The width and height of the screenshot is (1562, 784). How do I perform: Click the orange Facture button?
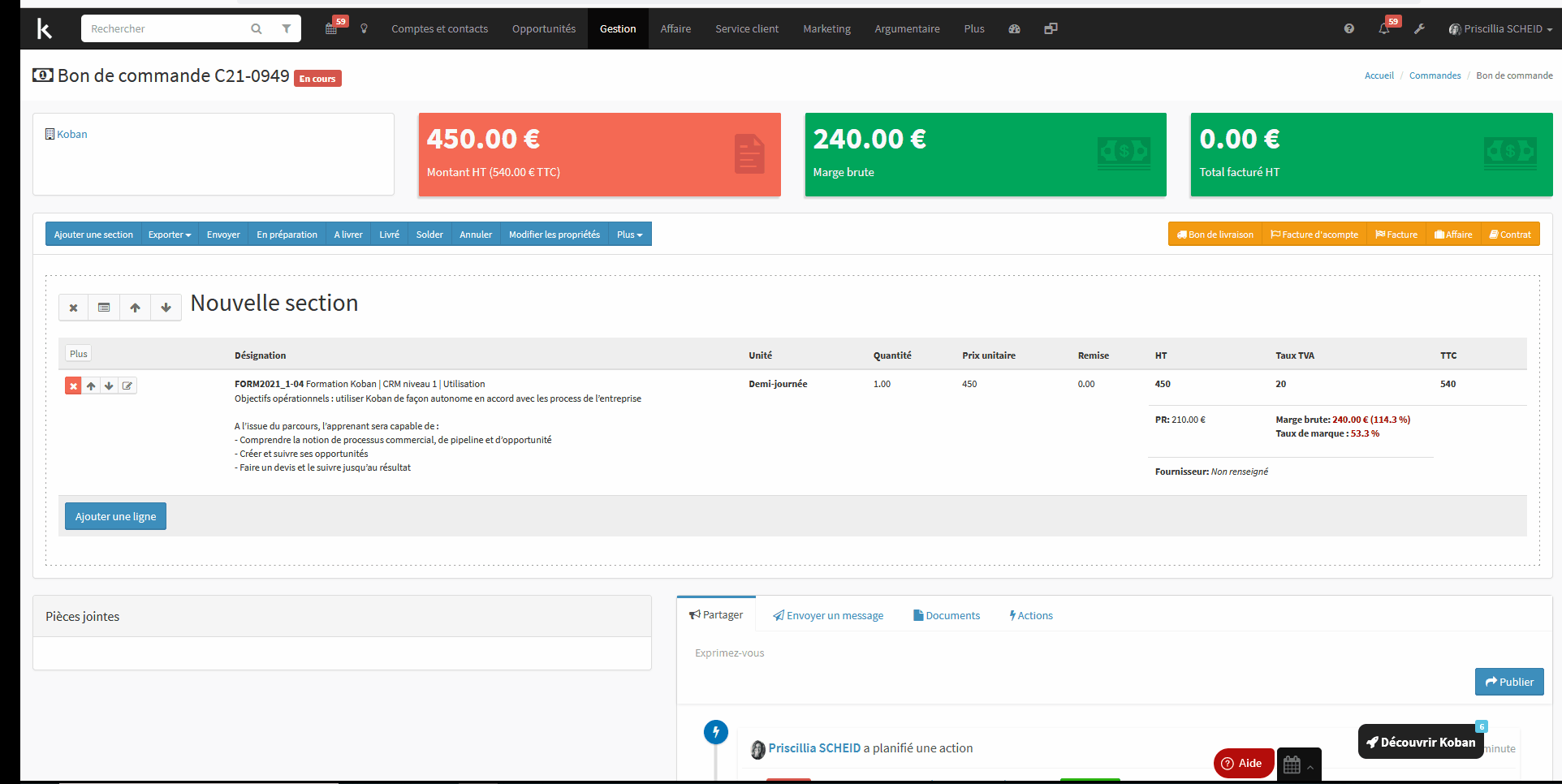click(1396, 235)
